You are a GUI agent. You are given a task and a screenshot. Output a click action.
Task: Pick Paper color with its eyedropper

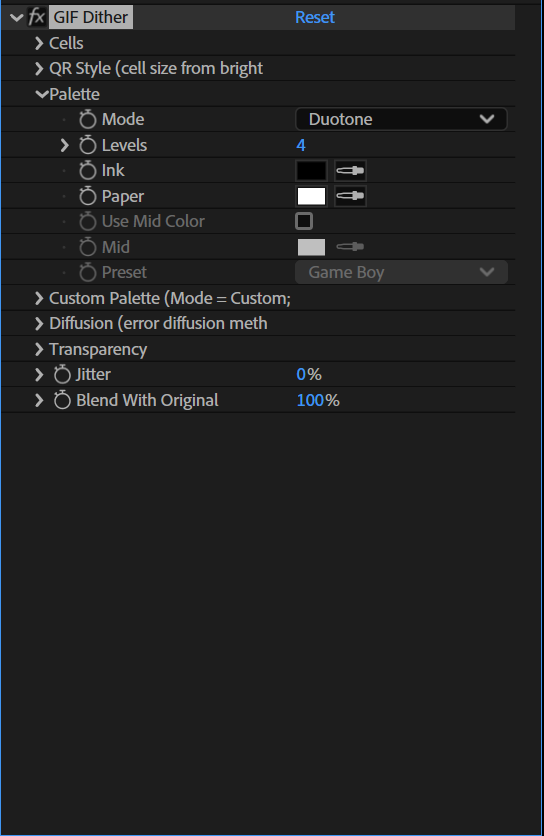pos(350,196)
